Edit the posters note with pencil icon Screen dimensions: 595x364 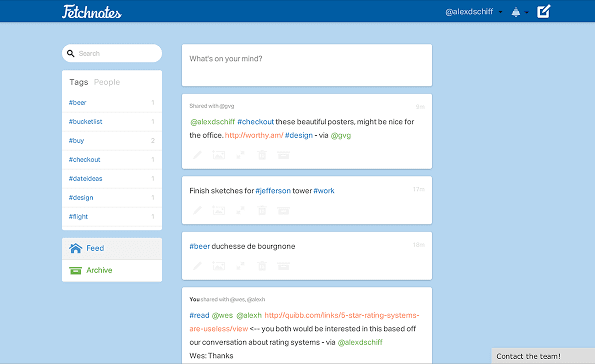click(x=197, y=155)
